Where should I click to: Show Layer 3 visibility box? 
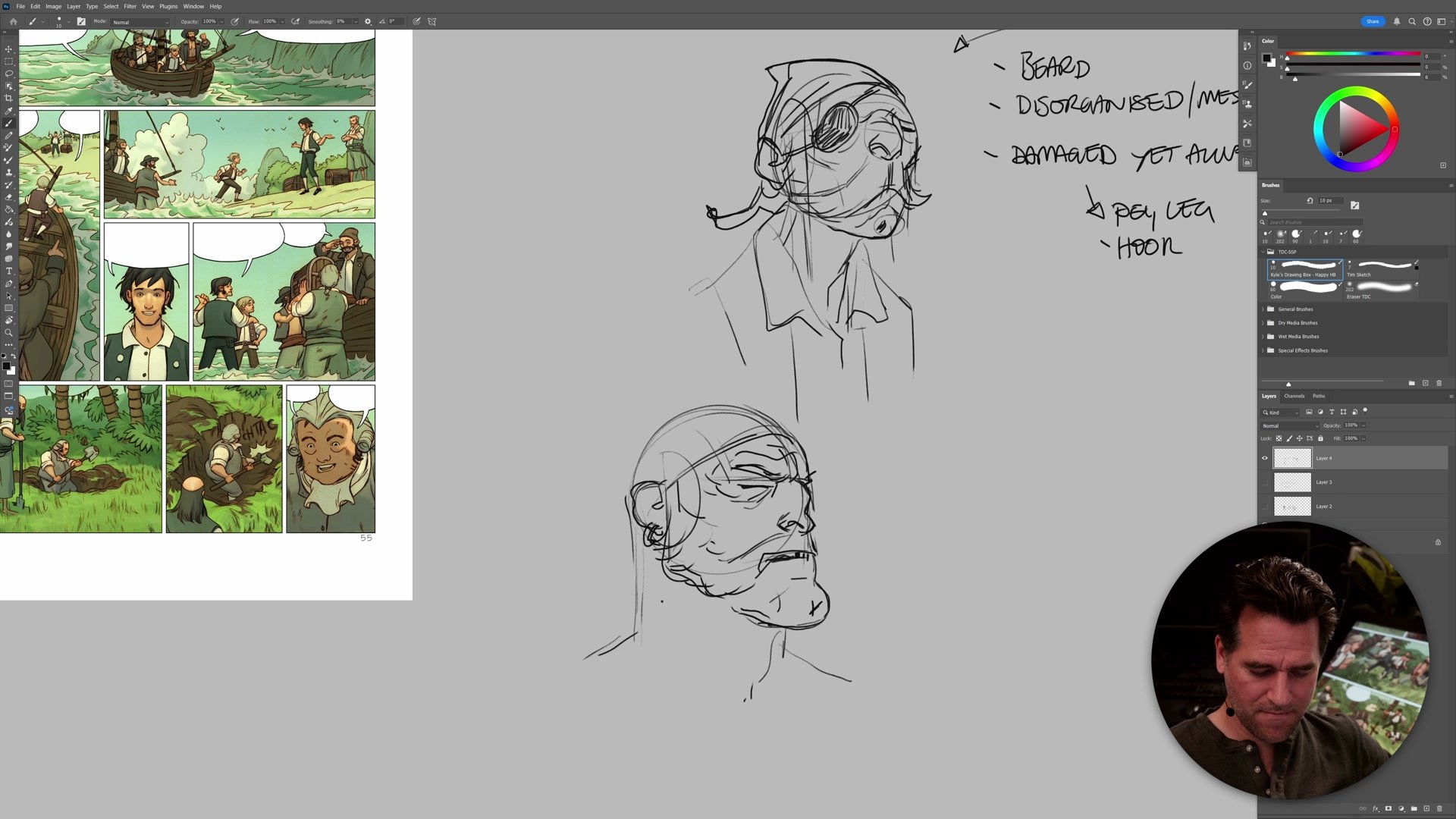1264,482
